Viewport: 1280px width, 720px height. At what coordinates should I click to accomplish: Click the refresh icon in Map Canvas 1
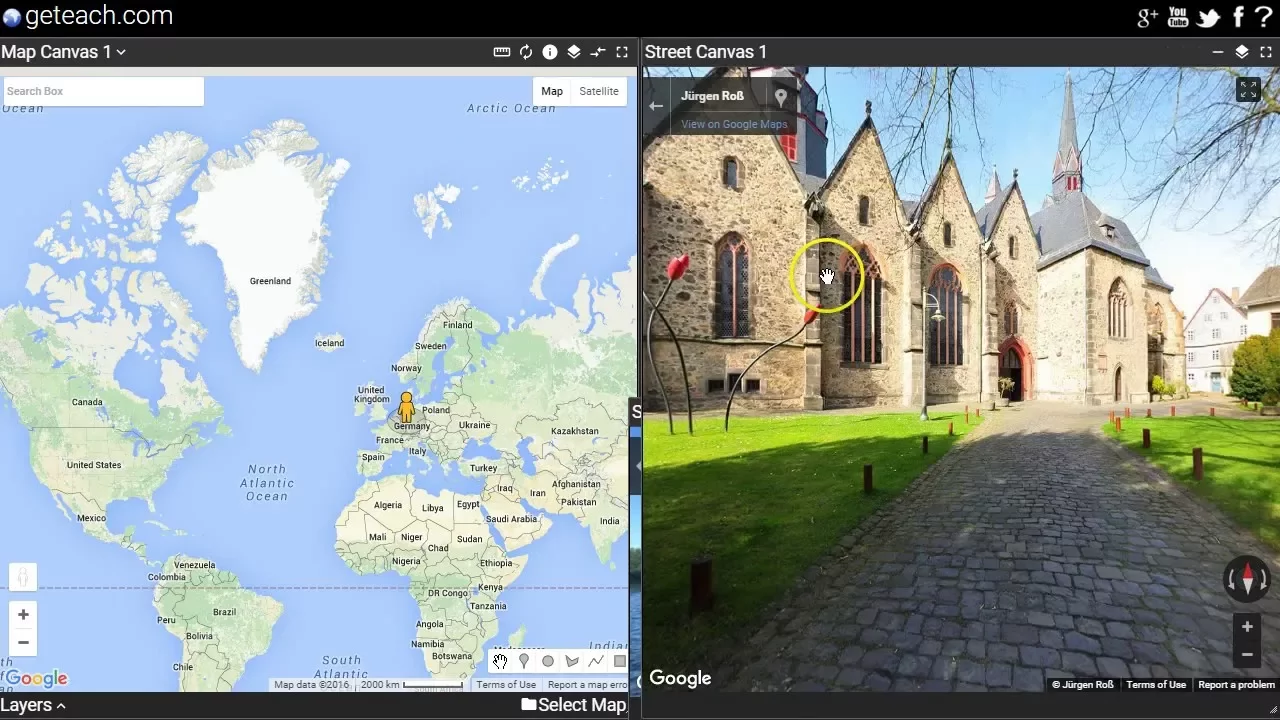pyautogui.click(x=526, y=52)
